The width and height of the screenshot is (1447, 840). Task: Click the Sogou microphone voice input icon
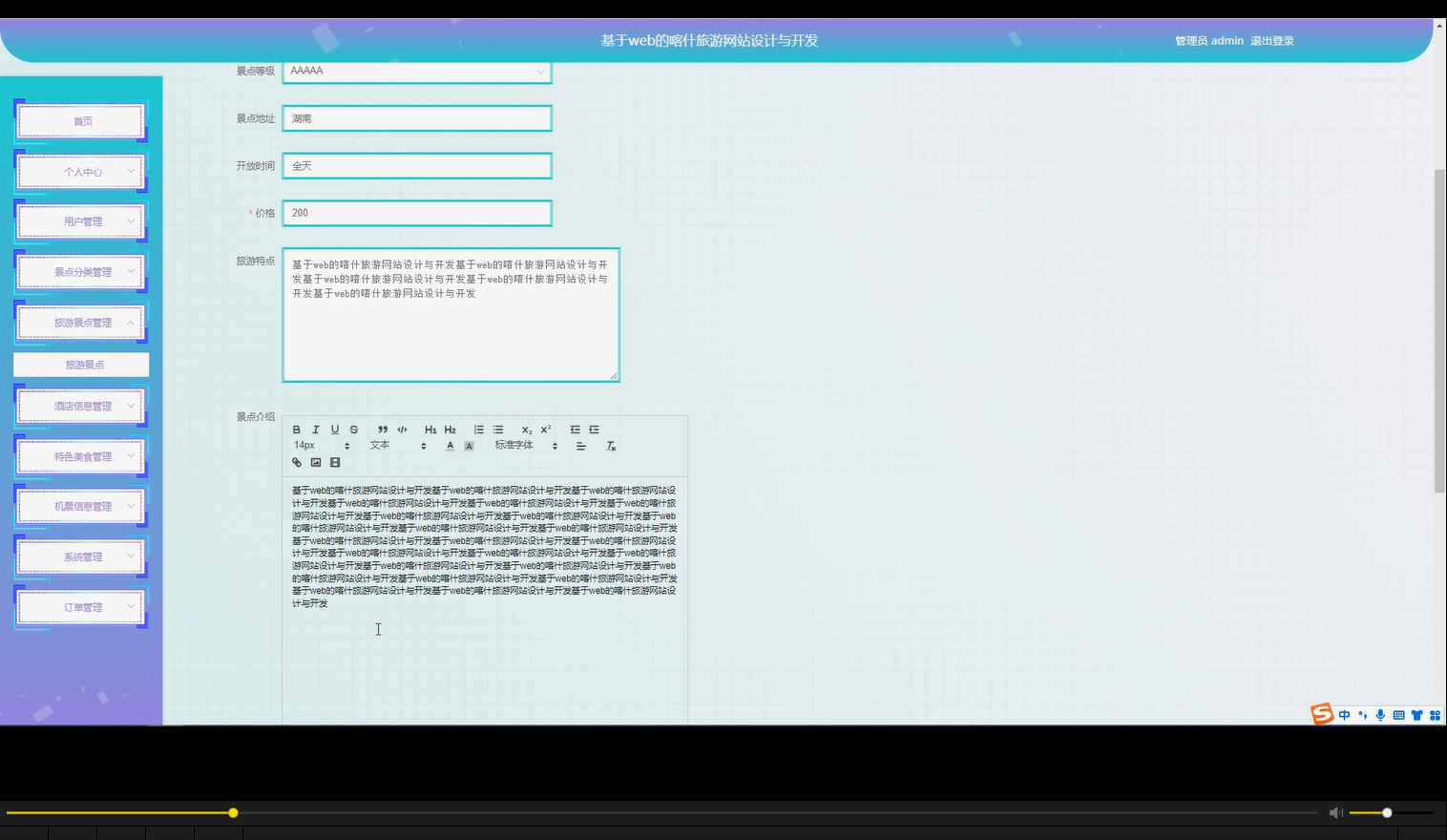point(1380,715)
